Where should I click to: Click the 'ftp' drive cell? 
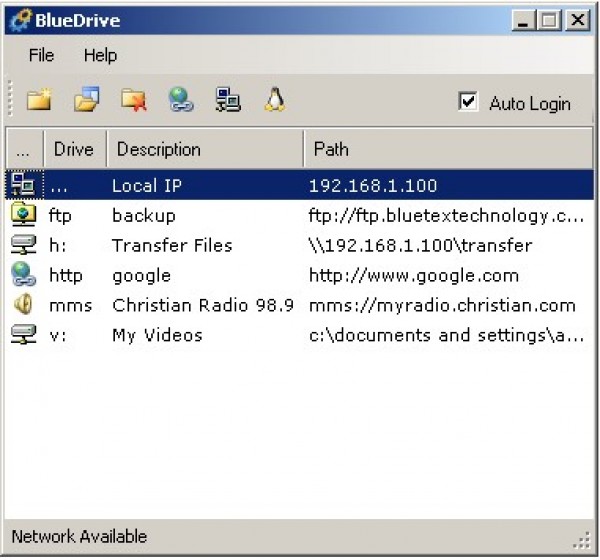60,216
